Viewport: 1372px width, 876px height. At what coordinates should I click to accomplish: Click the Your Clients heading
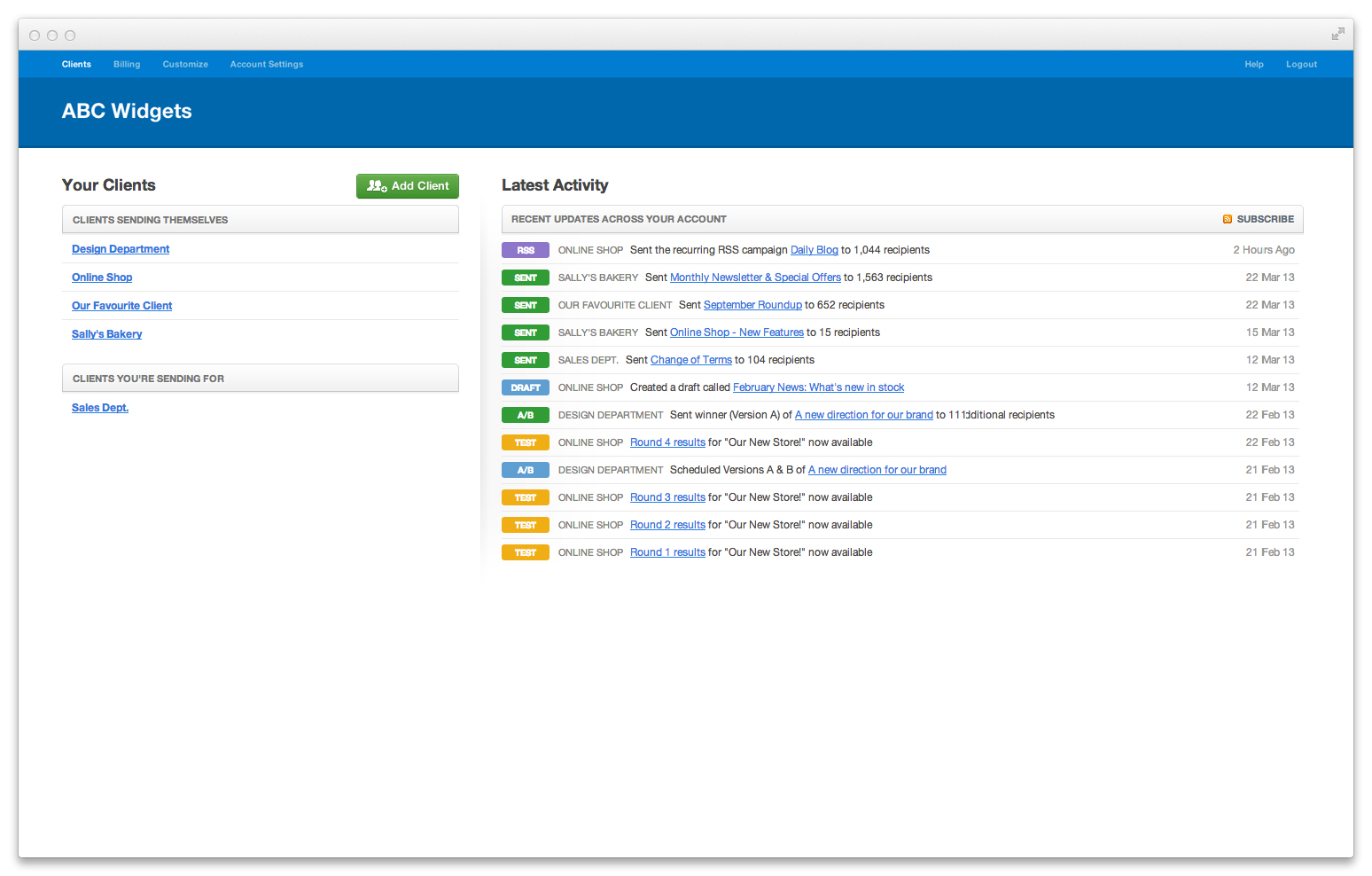(x=109, y=185)
